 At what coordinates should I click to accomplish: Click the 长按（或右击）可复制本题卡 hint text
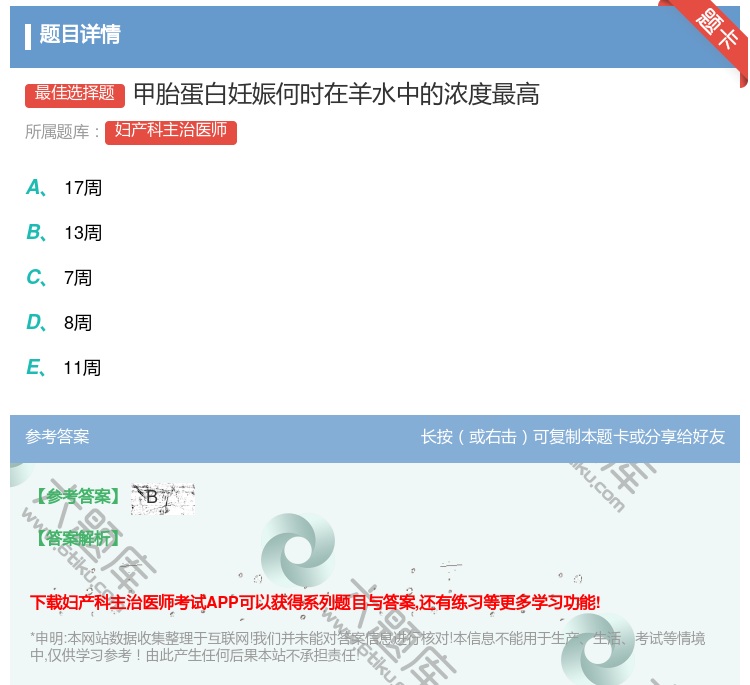[x=573, y=437]
